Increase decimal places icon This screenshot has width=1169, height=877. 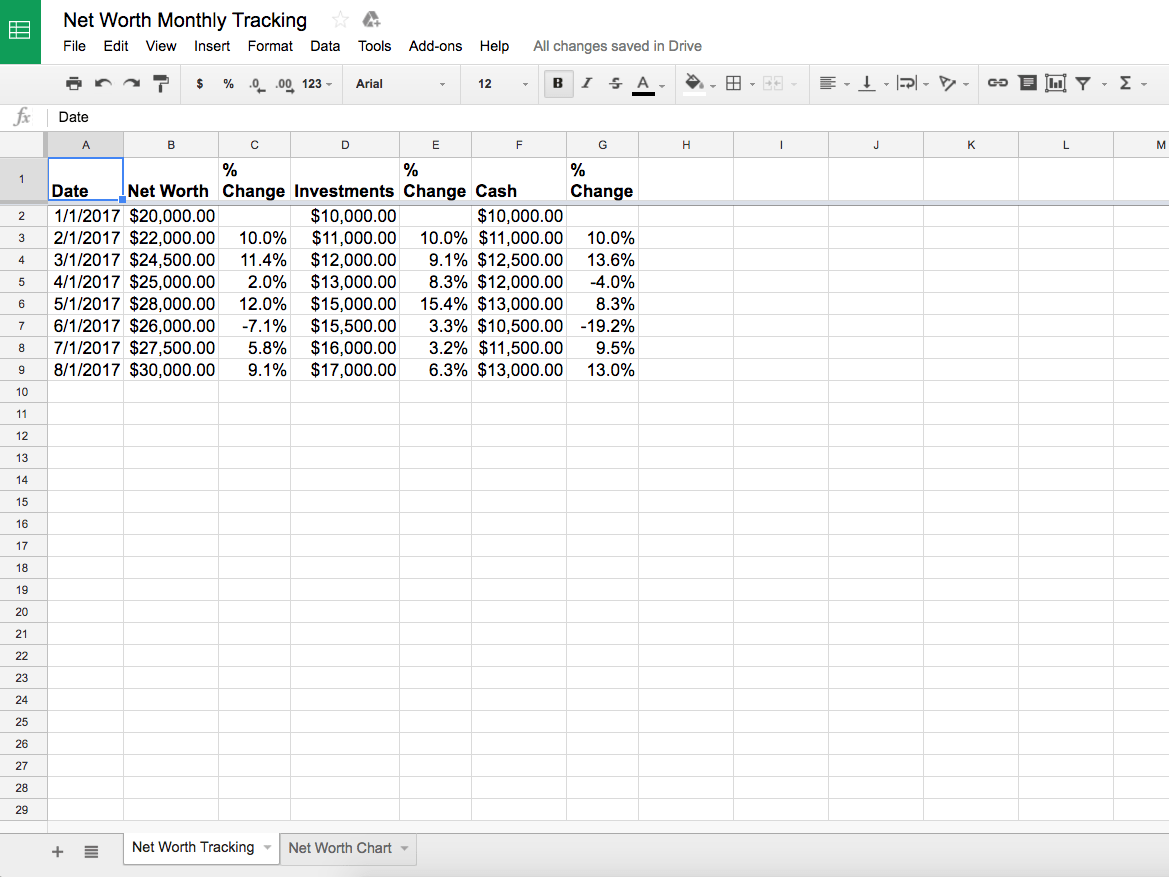pos(284,84)
